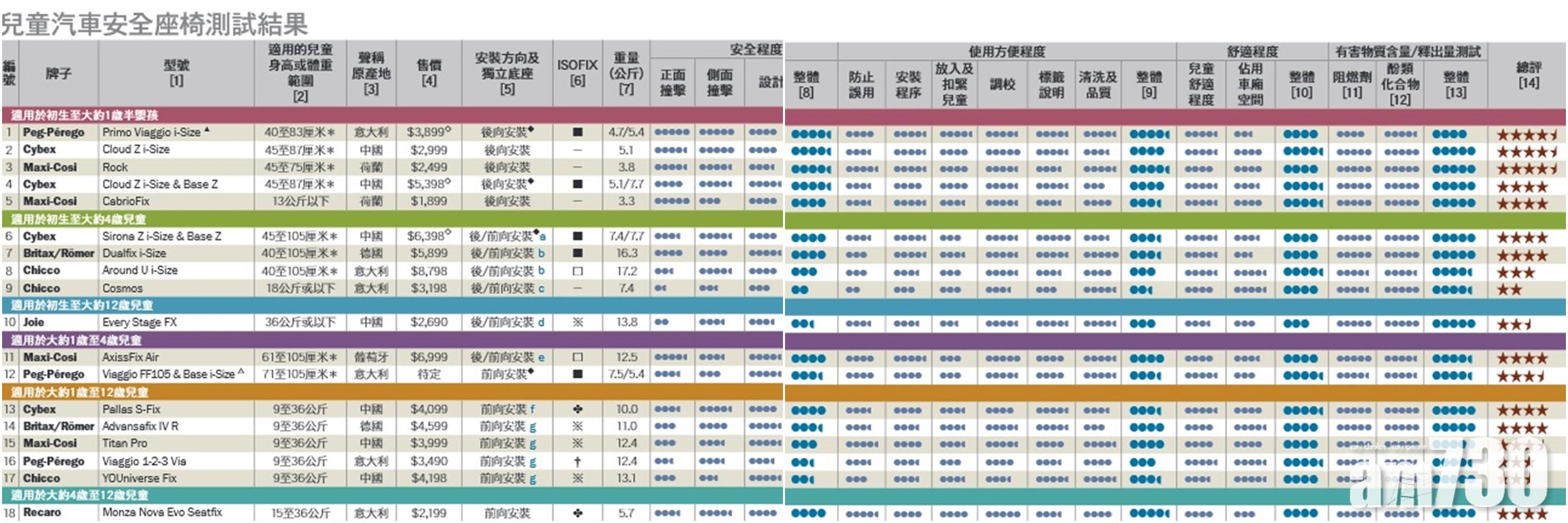The image size is (1568, 523).
Task: Click the hollow ISOFIX square for Around U i-Size
Action: coord(577,271)
